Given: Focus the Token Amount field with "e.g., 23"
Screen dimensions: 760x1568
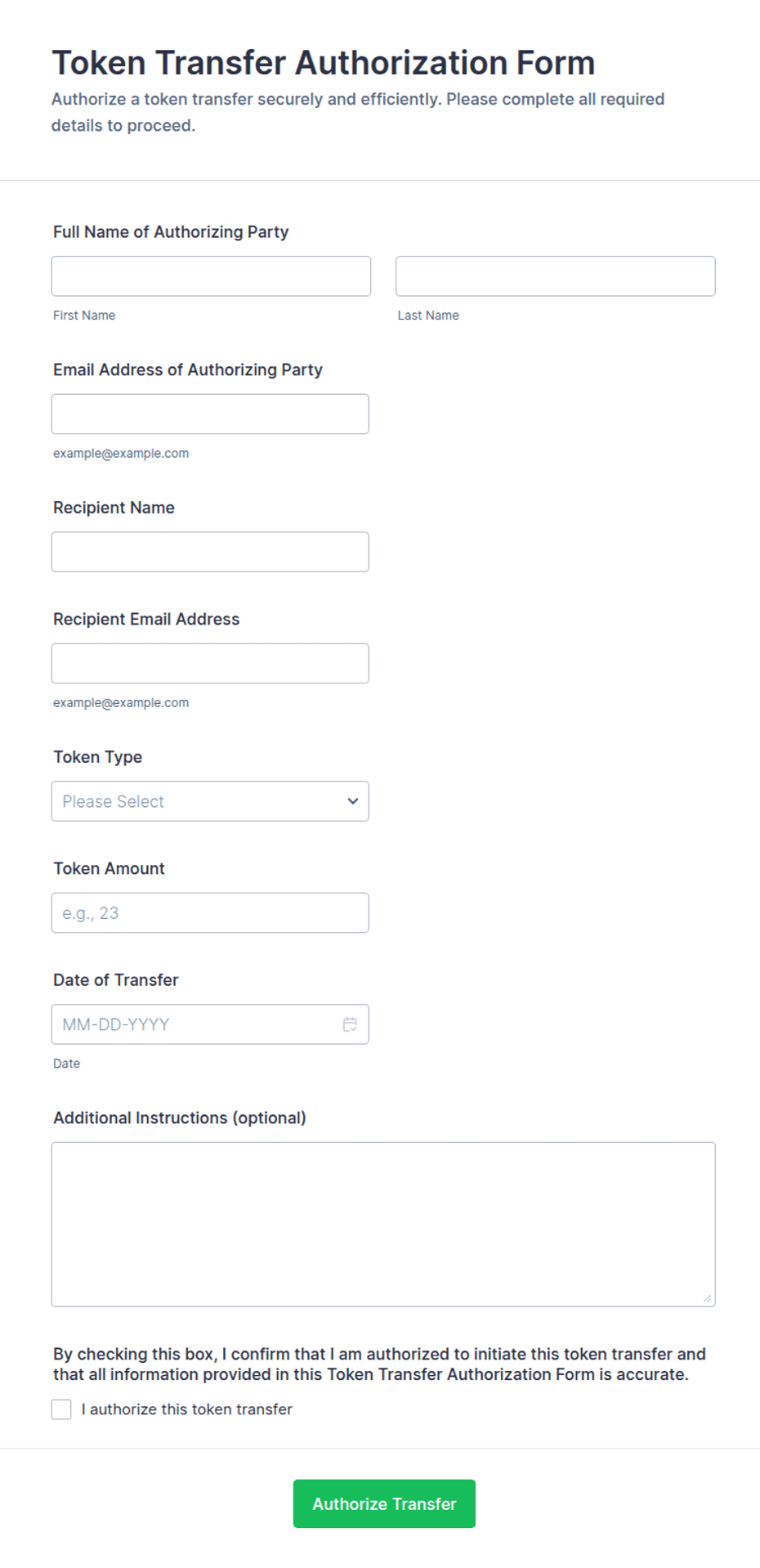Looking at the screenshot, I should click(x=210, y=913).
